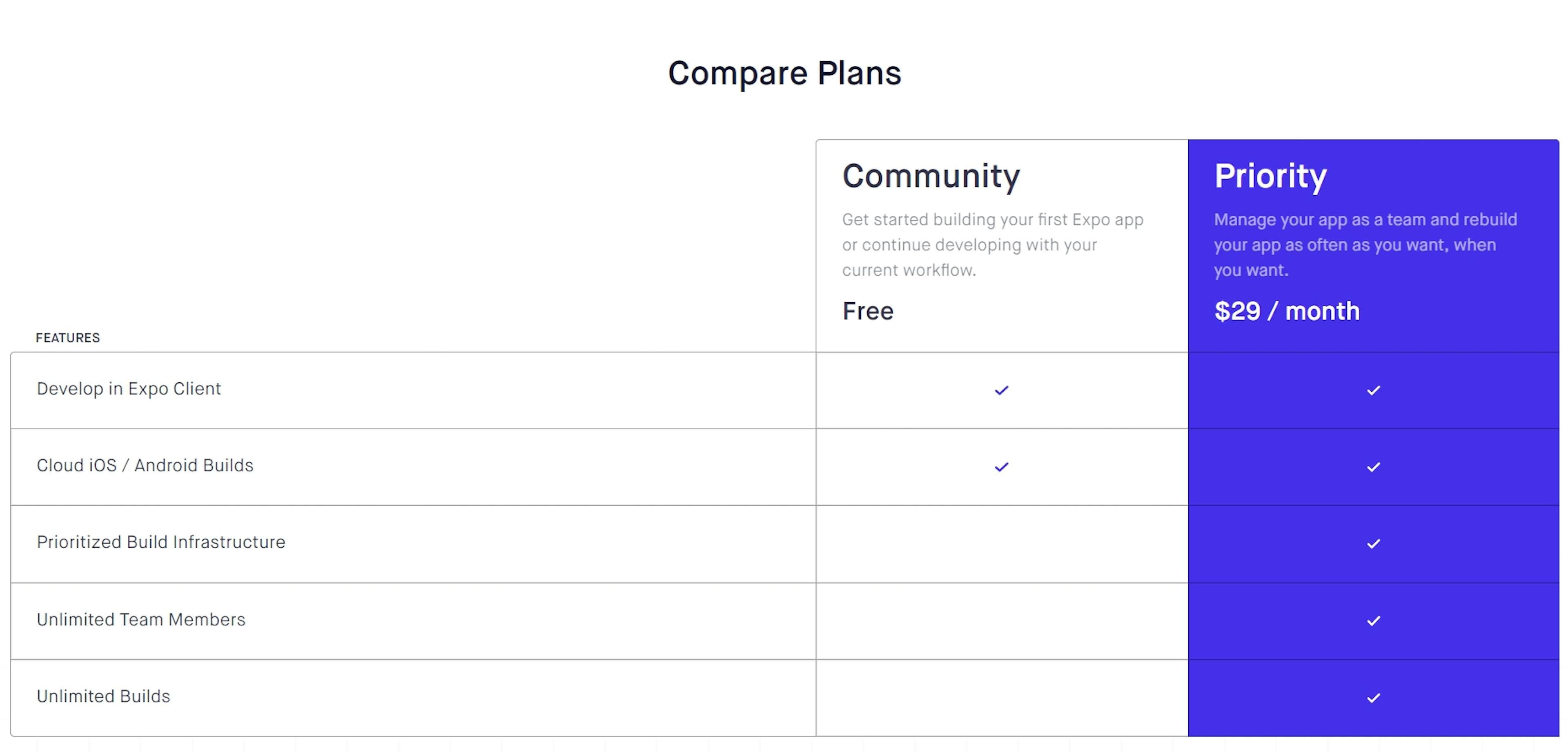The width and height of the screenshot is (1568, 752).
Task: Click the FEATURES column label
Action: [67, 338]
